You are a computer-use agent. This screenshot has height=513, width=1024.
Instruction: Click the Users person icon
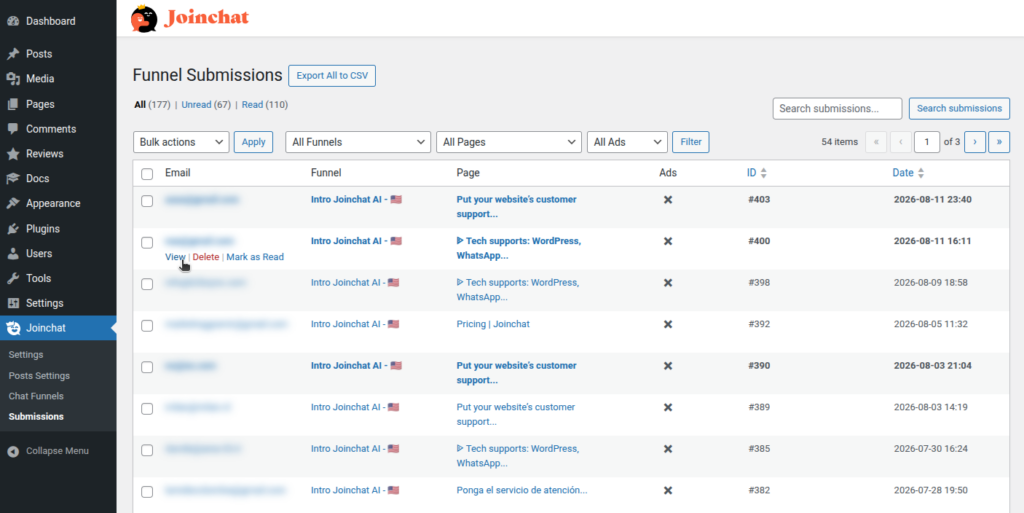(13, 253)
